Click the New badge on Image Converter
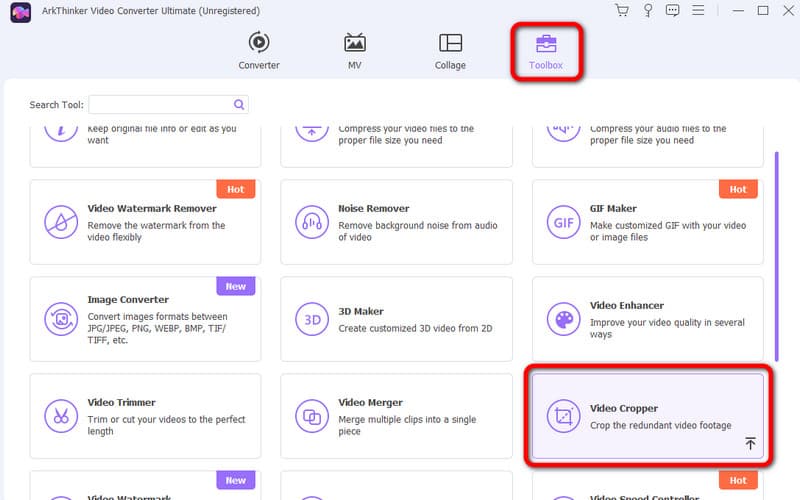The image size is (800, 500). (x=236, y=286)
